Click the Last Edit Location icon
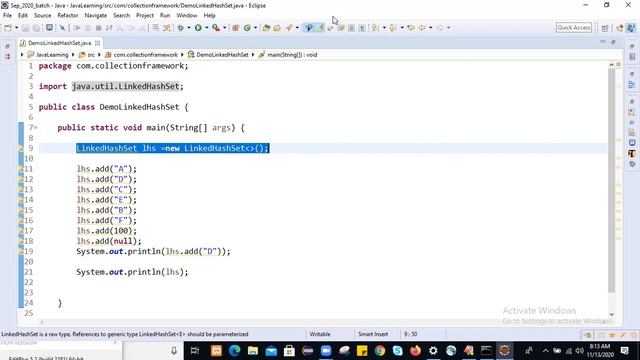This screenshot has height=360, width=640. (411, 28)
